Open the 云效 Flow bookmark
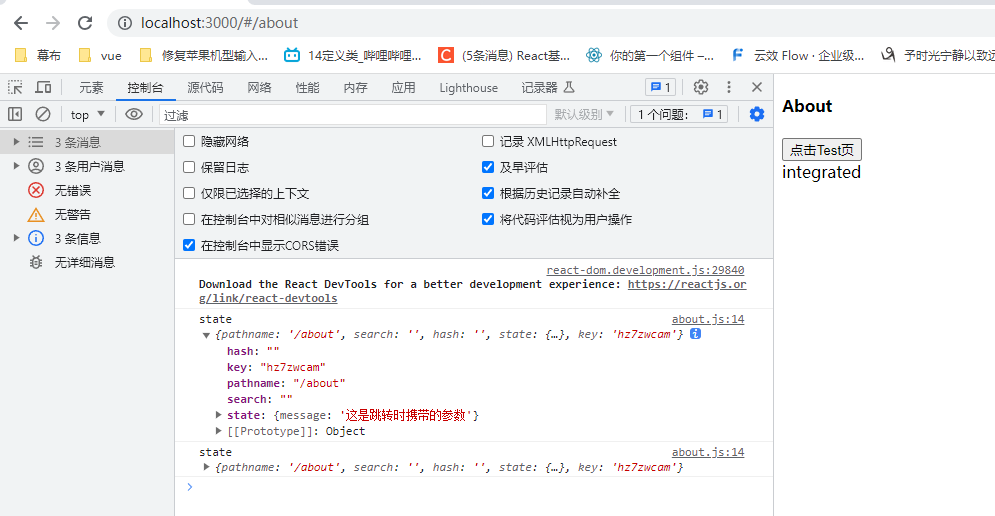Image resolution: width=995 pixels, height=516 pixels. [x=797, y=56]
